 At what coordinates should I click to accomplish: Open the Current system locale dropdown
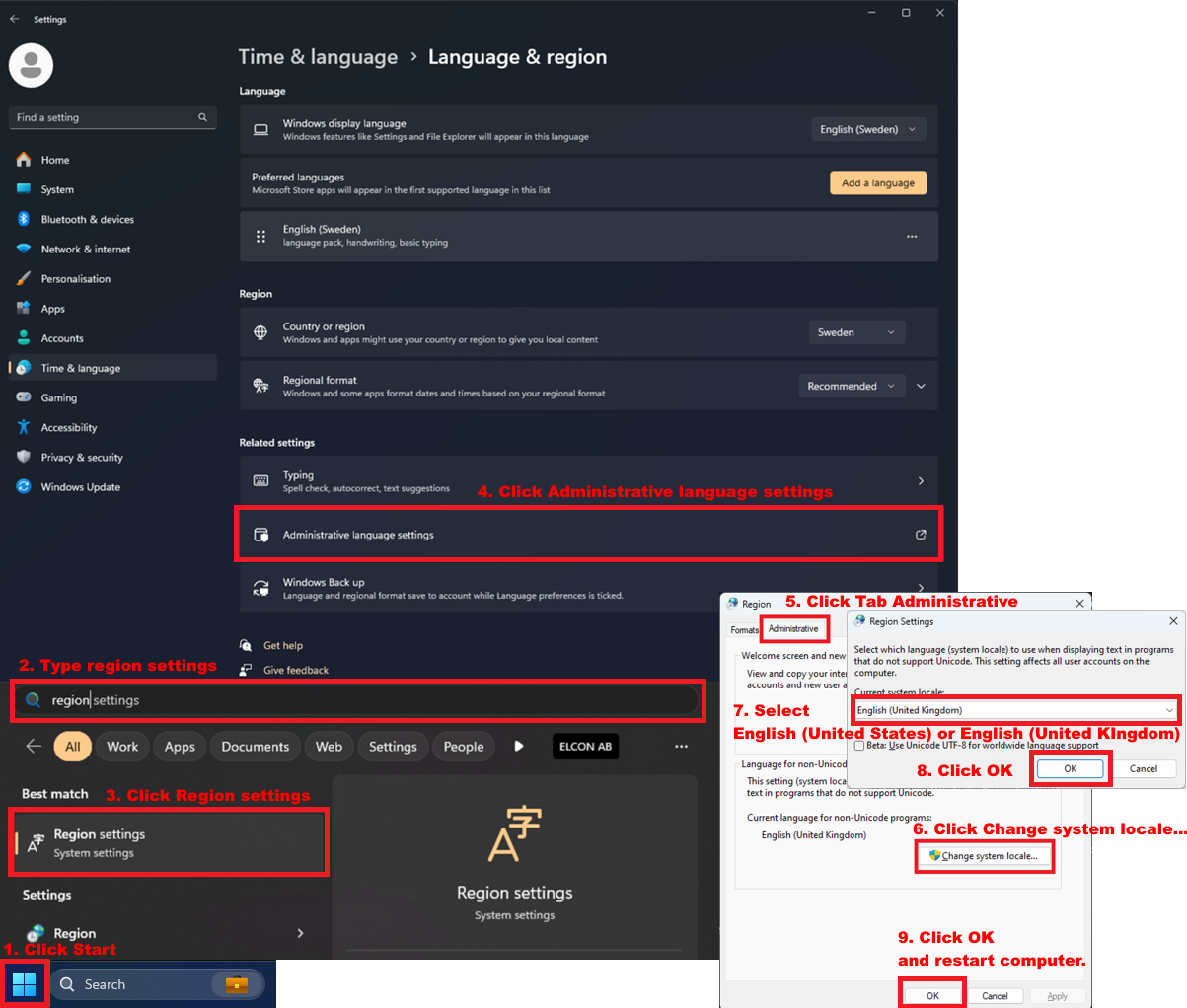(x=1016, y=710)
